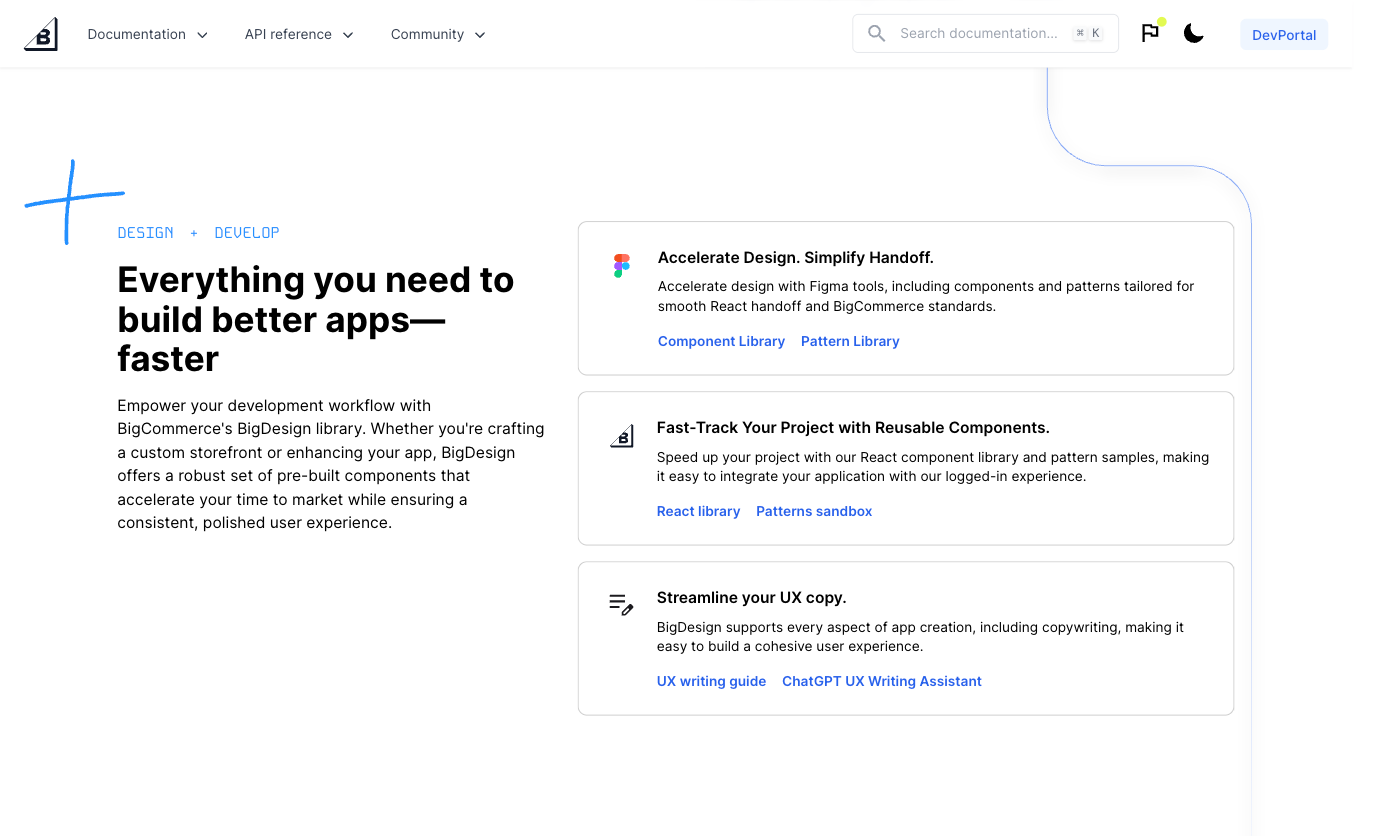Click the search magnifier icon
The height and width of the screenshot is (836, 1383).
tap(876, 33)
